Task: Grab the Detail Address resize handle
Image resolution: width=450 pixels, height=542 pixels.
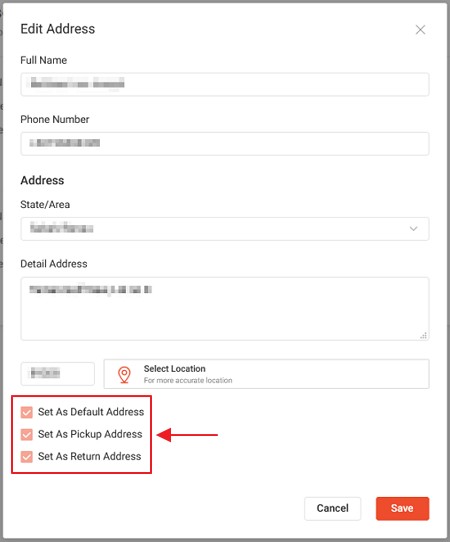Action: 423,335
